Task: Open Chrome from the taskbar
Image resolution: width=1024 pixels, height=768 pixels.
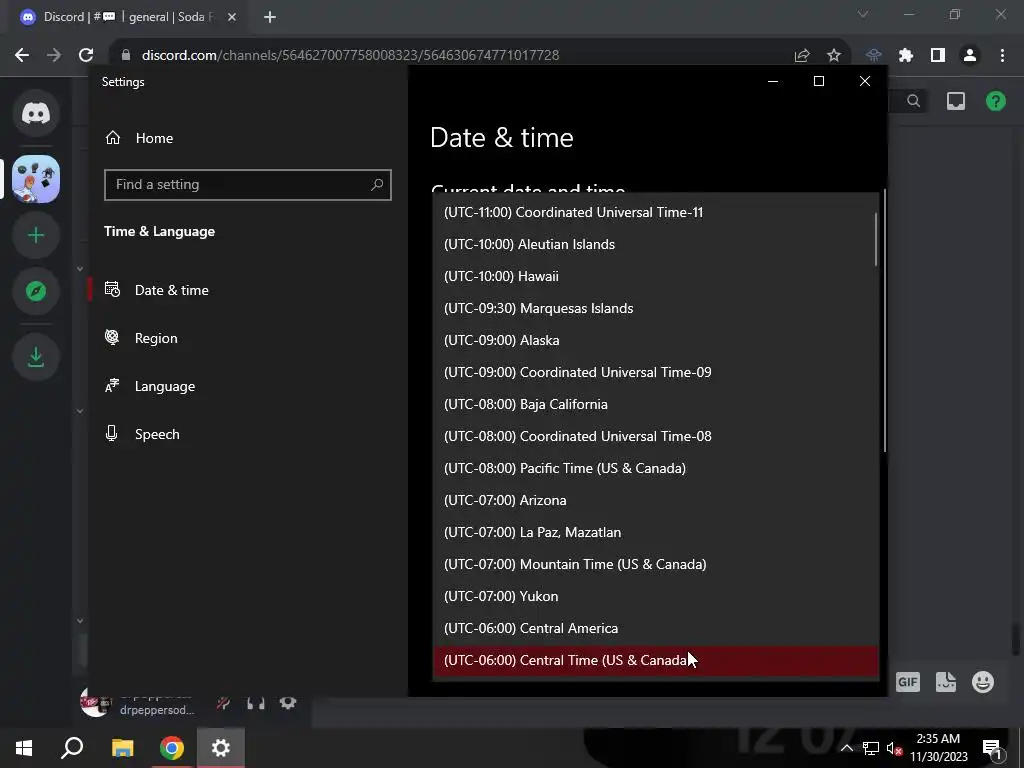Action: pos(172,748)
